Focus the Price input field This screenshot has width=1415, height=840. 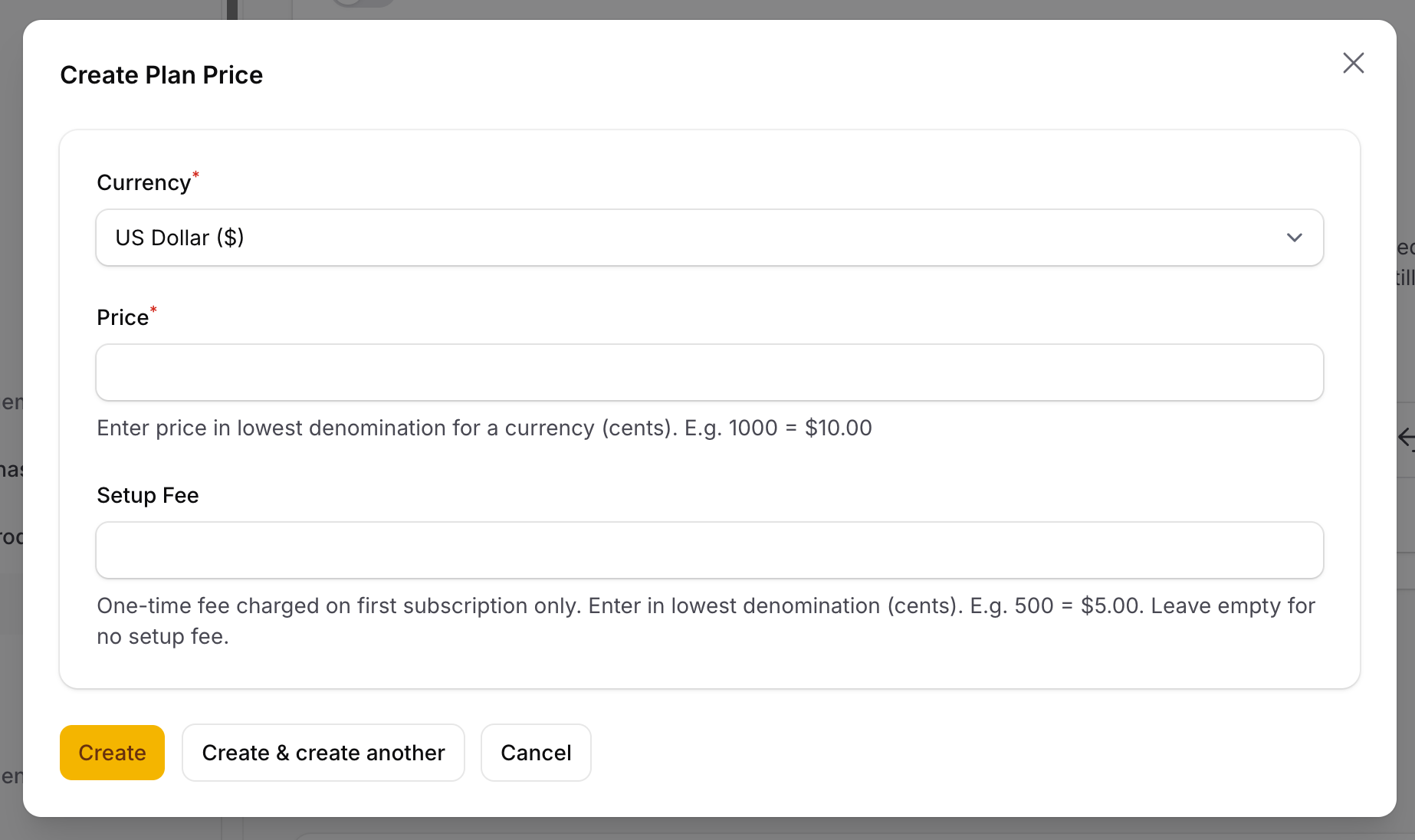tap(709, 372)
